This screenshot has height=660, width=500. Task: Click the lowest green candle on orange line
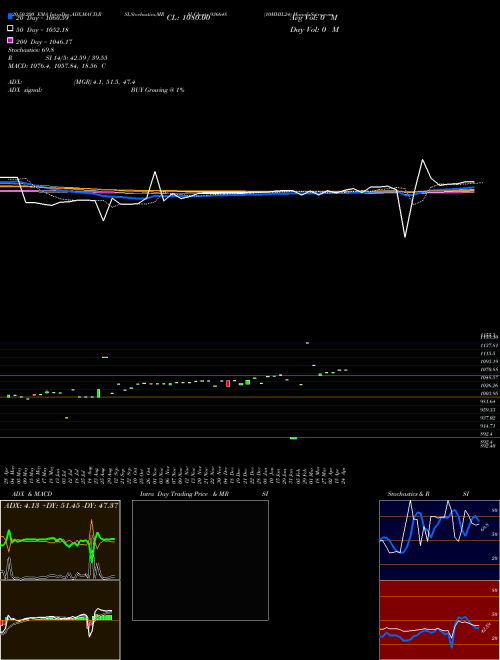click(293, 438)
